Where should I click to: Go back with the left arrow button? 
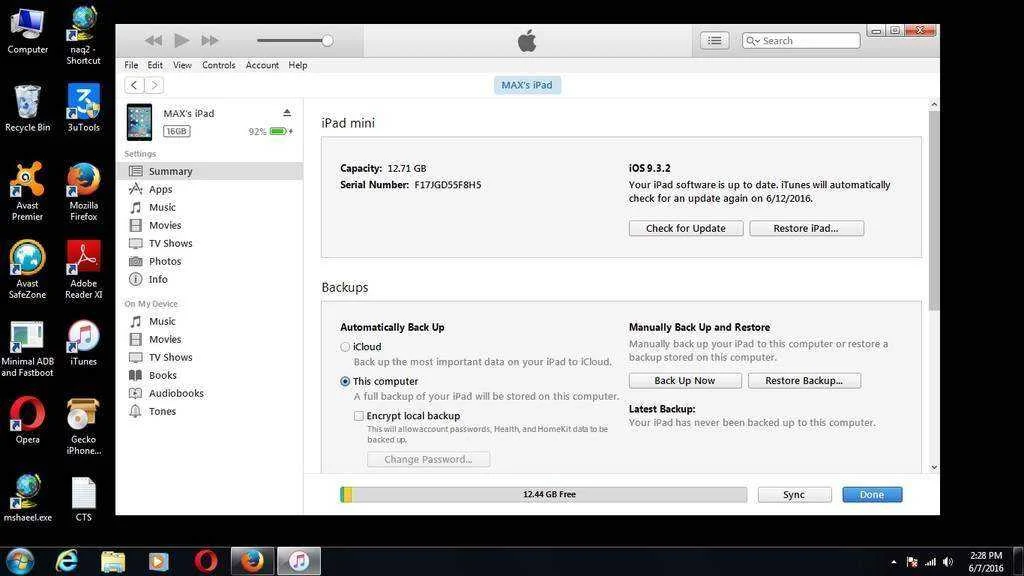point(134,85)
